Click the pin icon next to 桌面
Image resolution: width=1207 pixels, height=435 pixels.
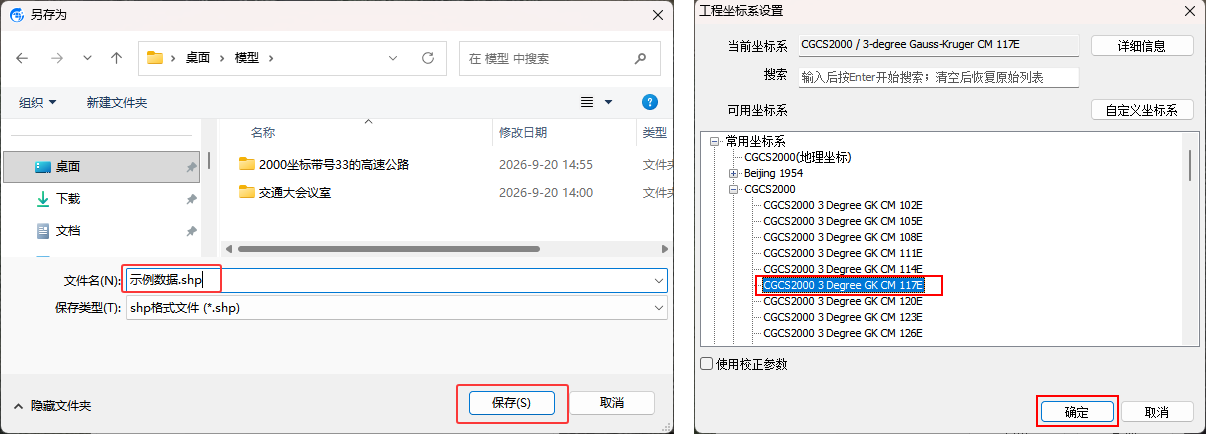190,168
